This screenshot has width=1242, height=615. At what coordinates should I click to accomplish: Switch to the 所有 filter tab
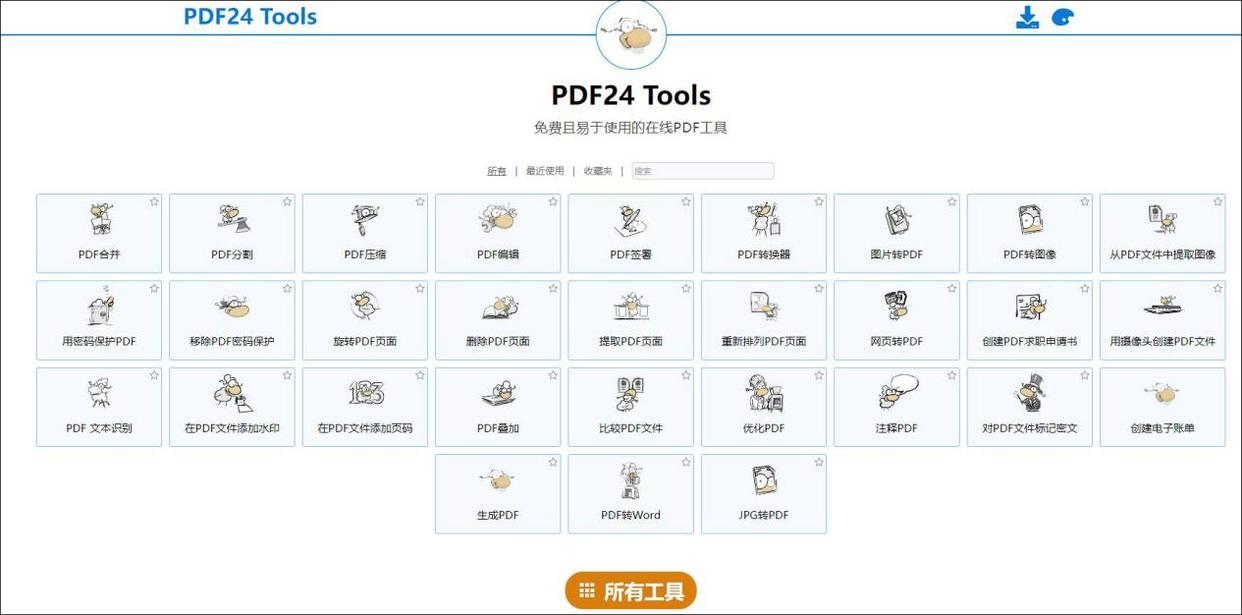(497, 171)
